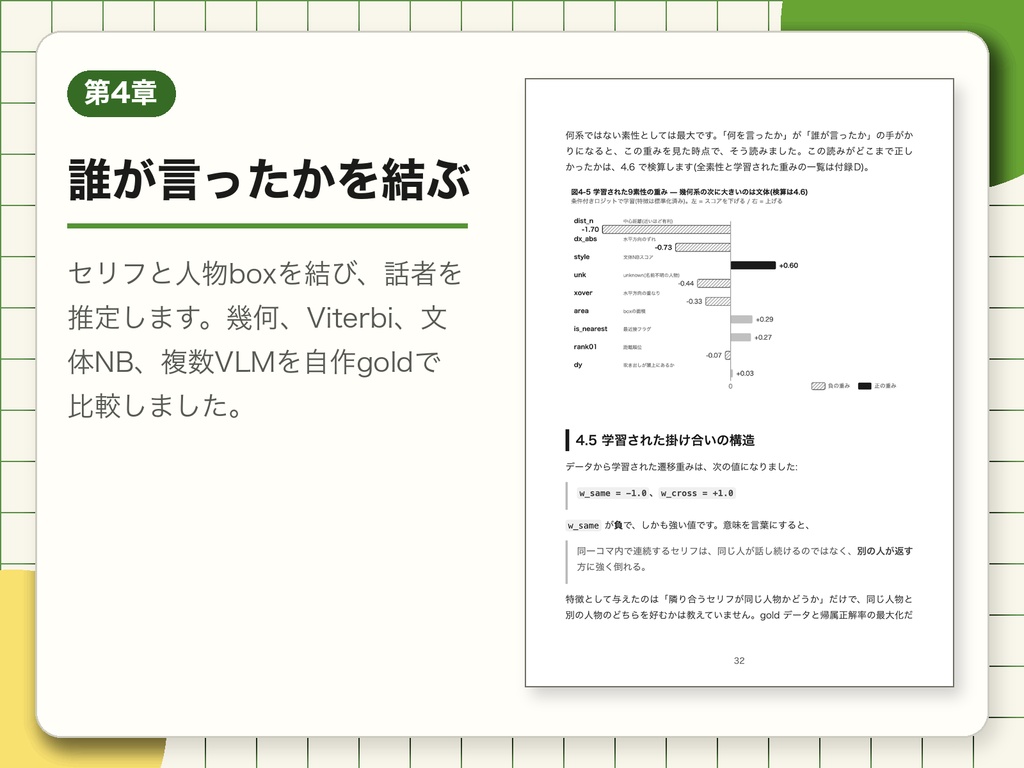Click the +0.03 value label
The image size is (1024, 768).
click(x=744, y=374)
